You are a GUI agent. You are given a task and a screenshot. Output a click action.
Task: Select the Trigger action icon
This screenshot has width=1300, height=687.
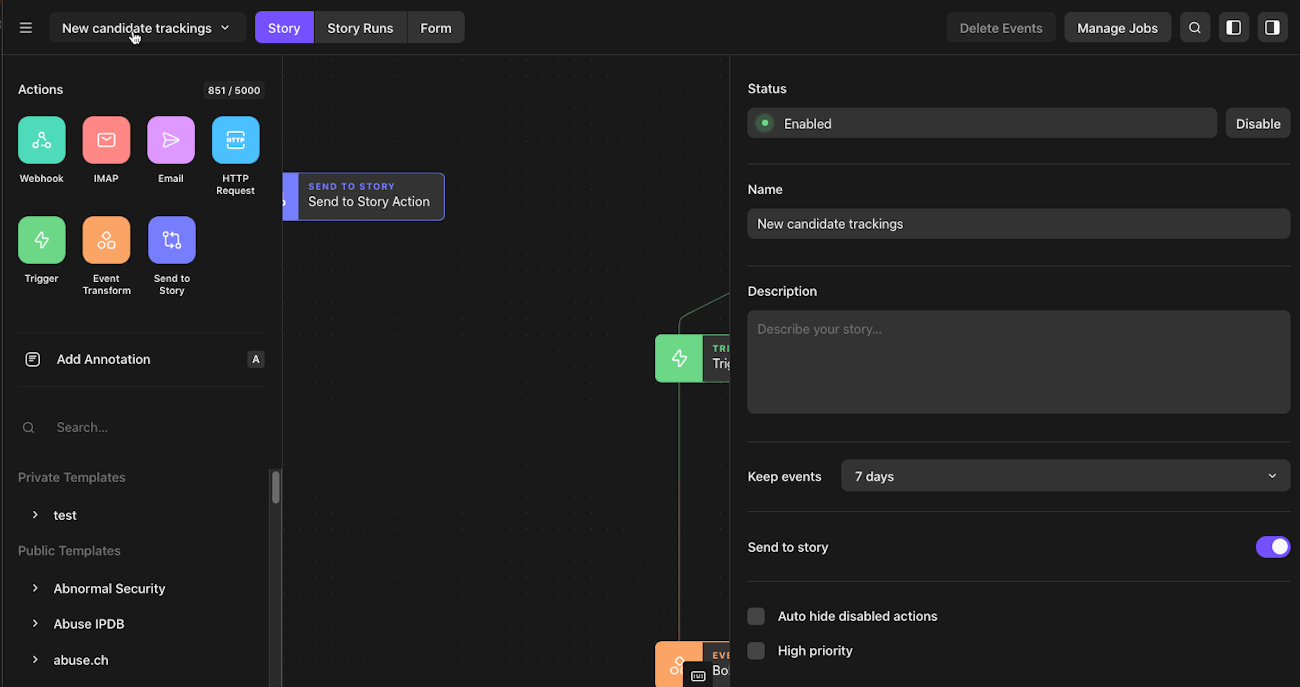(x=42, y=240)
